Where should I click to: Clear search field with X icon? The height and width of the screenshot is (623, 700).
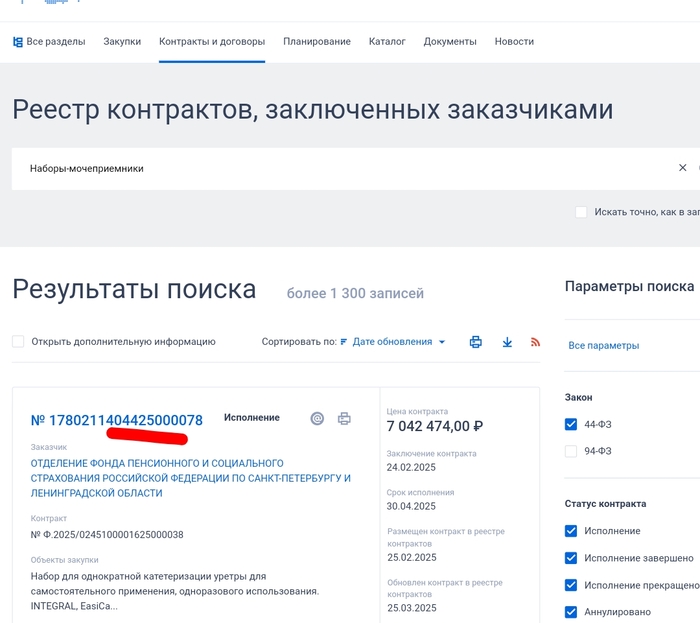click(x=683, y=168)
